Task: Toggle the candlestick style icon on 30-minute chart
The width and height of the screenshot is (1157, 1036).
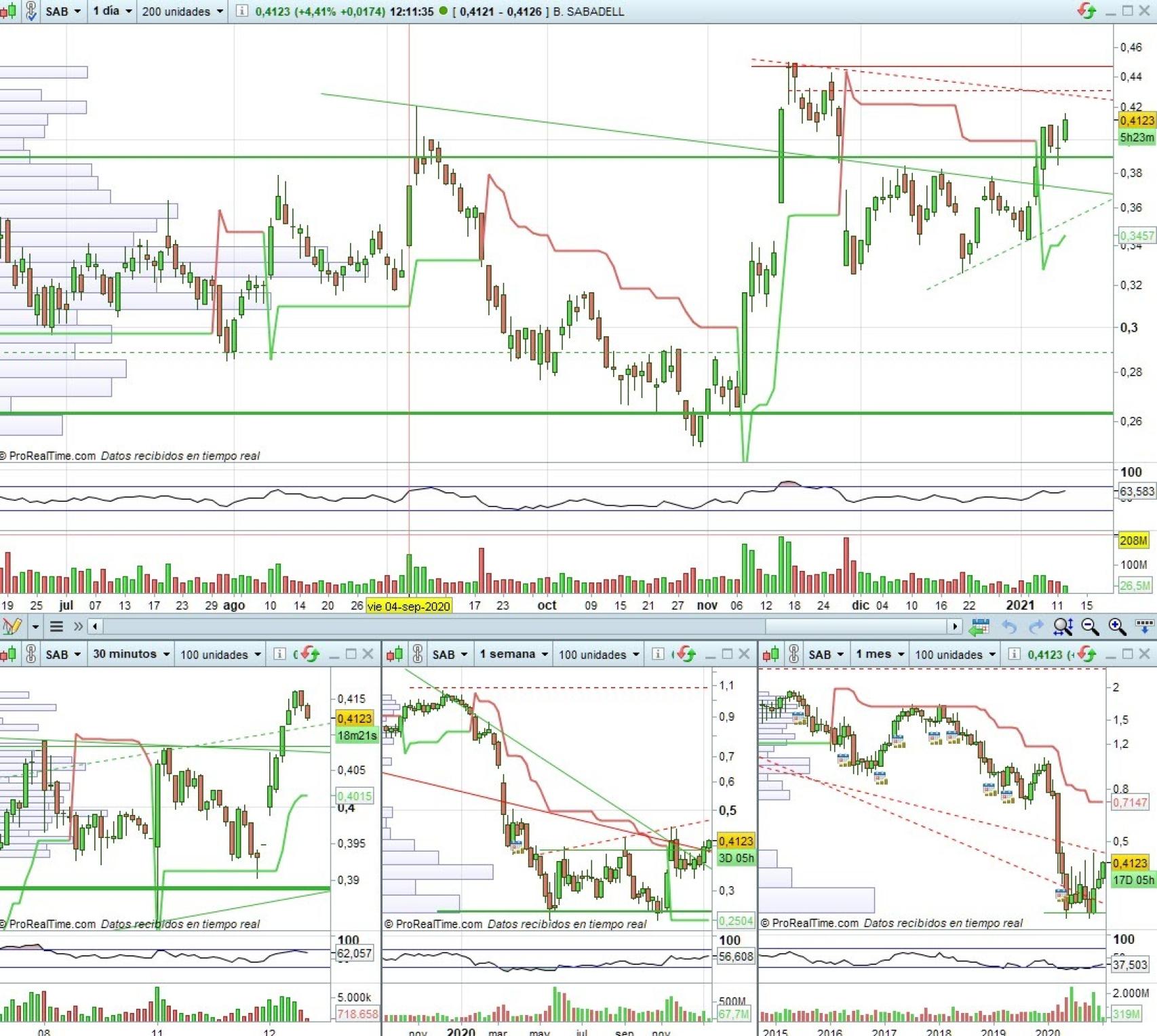Action: pyautogui.click(x=8, y=654)
